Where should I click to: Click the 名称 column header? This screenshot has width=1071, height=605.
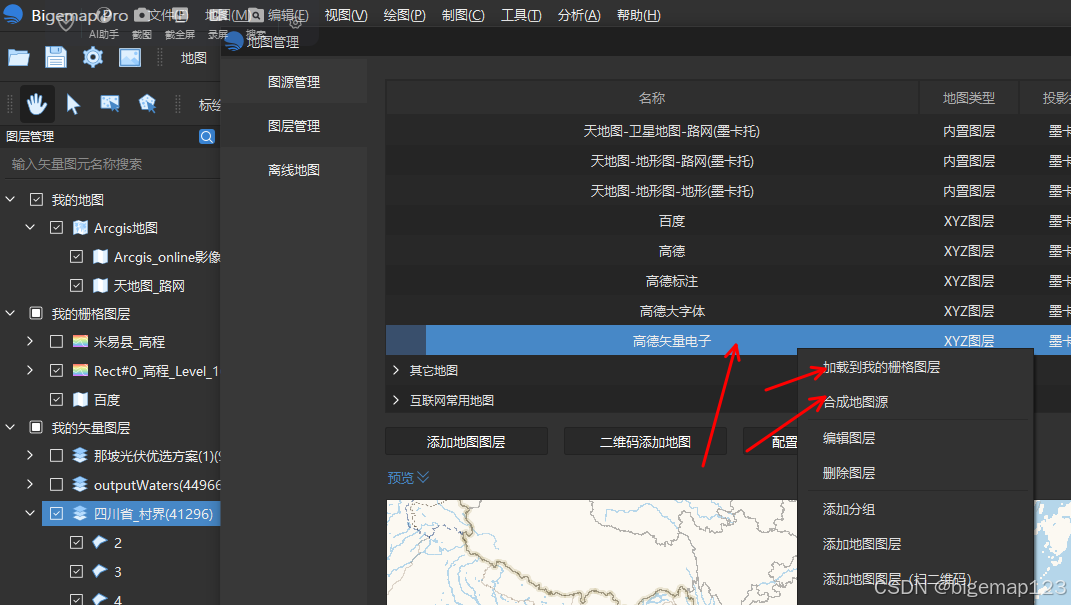[652, 98]
